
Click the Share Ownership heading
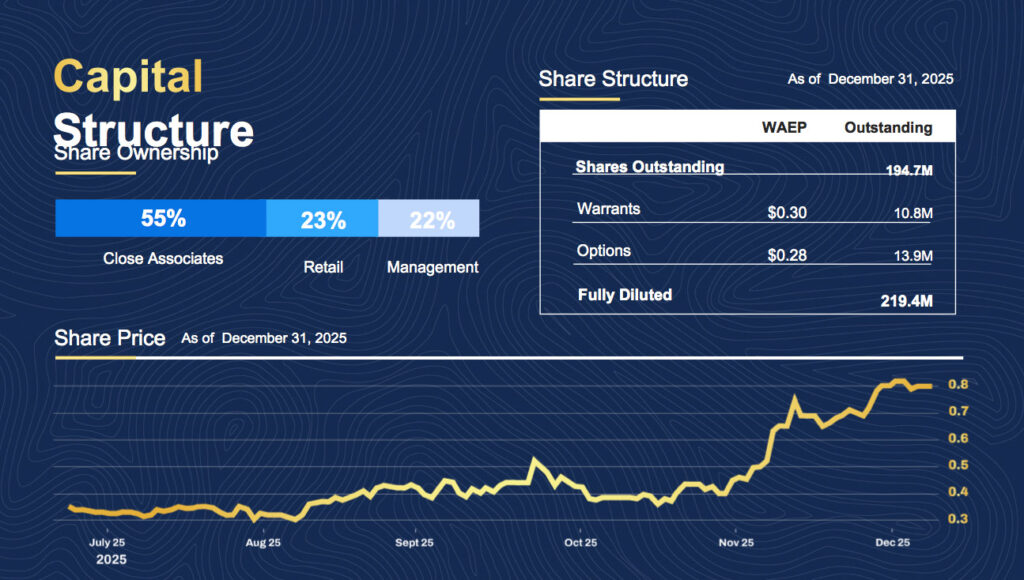(x=136, y=153)
